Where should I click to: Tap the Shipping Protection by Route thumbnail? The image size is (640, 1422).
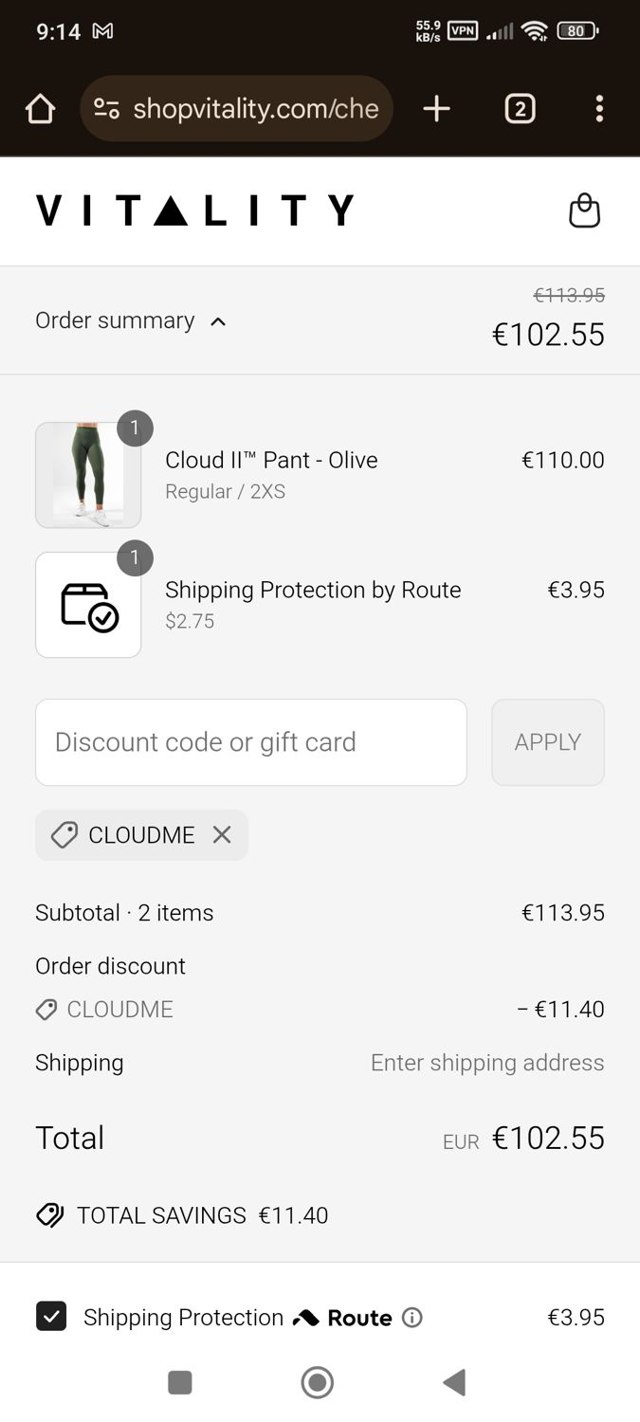click(88, 605)
